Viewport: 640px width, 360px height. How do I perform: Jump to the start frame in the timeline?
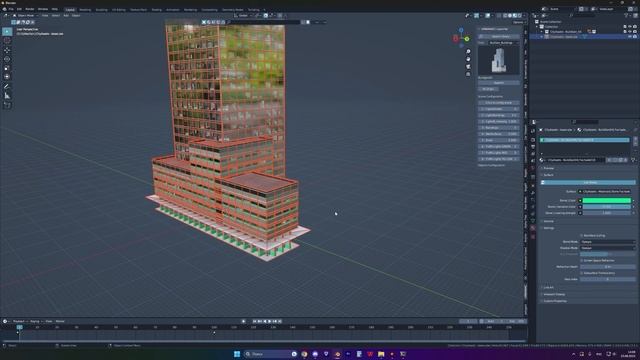pos(255,321)
